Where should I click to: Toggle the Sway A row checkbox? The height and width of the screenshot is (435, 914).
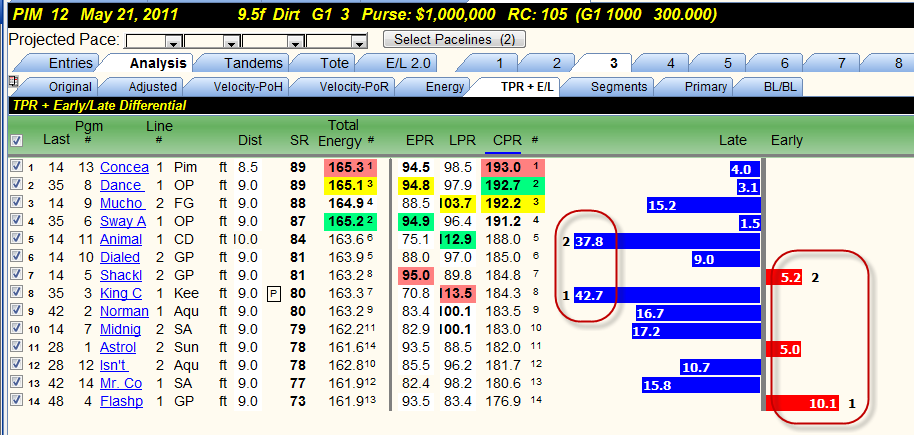(16, 220)
